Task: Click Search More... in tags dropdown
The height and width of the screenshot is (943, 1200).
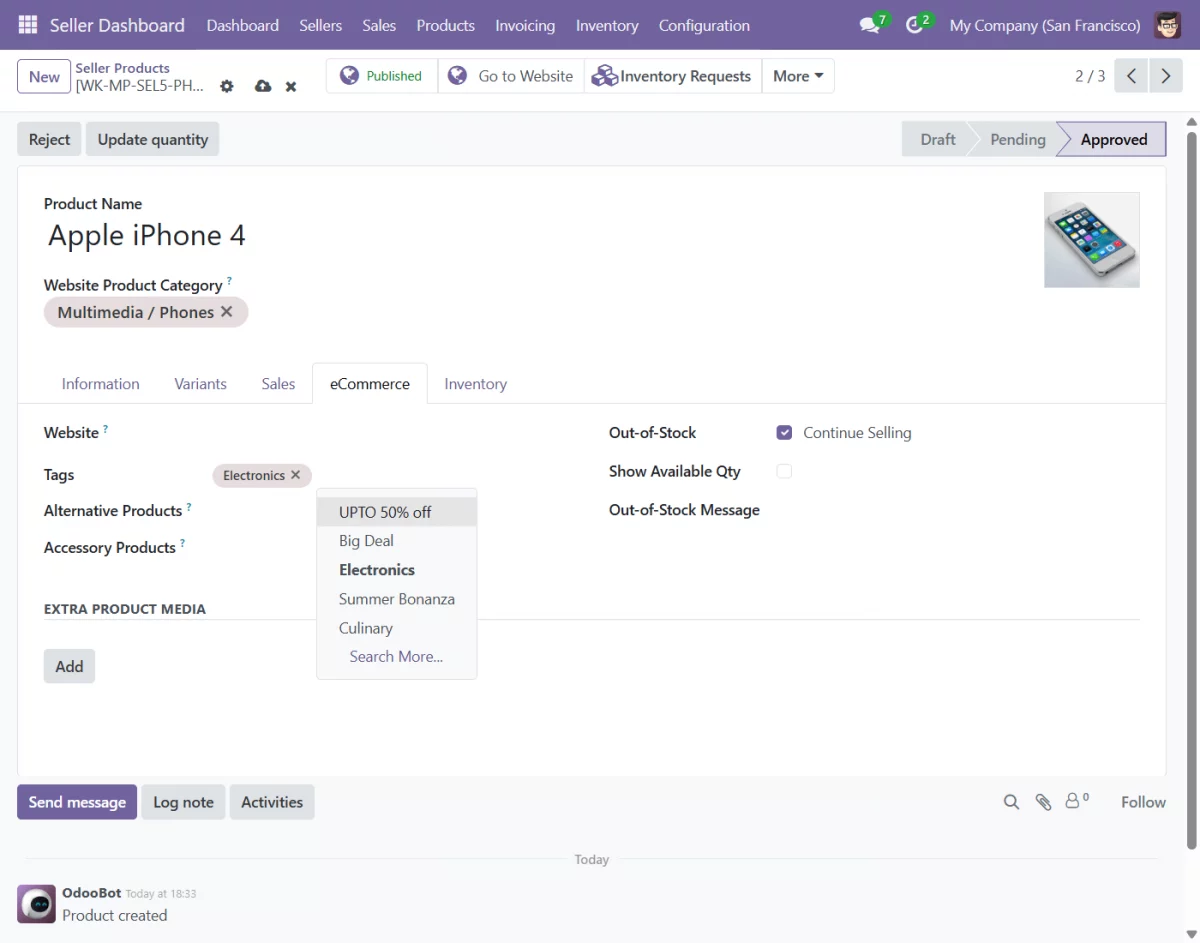Action: click(x=396, y=657)
